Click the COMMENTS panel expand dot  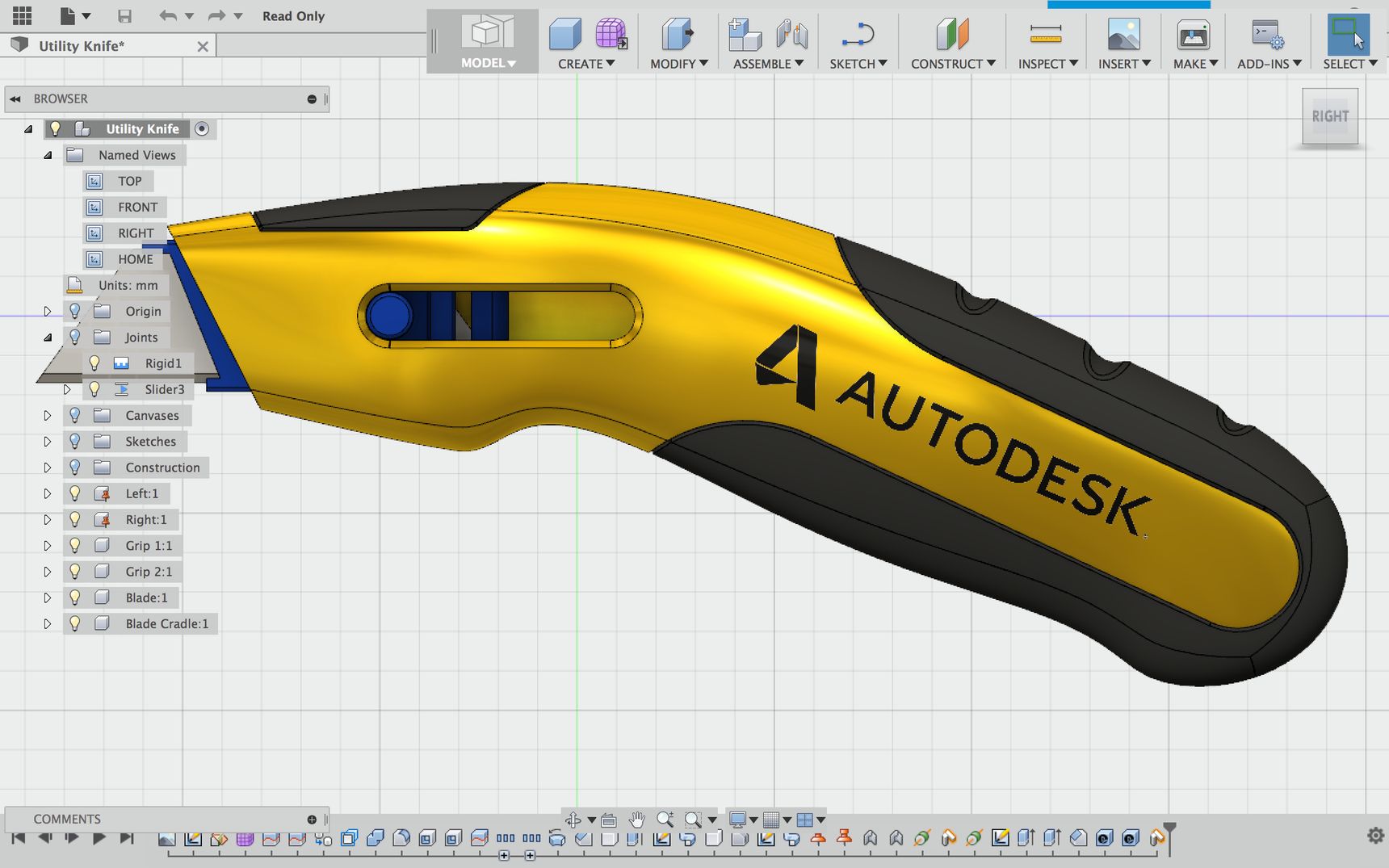point(312,820)
